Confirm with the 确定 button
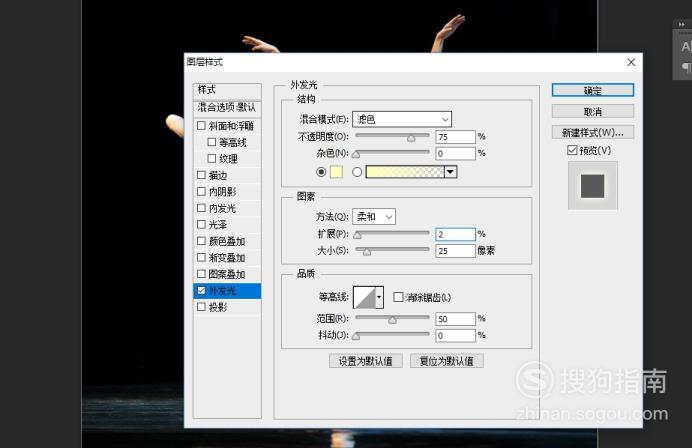The image size is (692, 448). click(x=593, y=90)
